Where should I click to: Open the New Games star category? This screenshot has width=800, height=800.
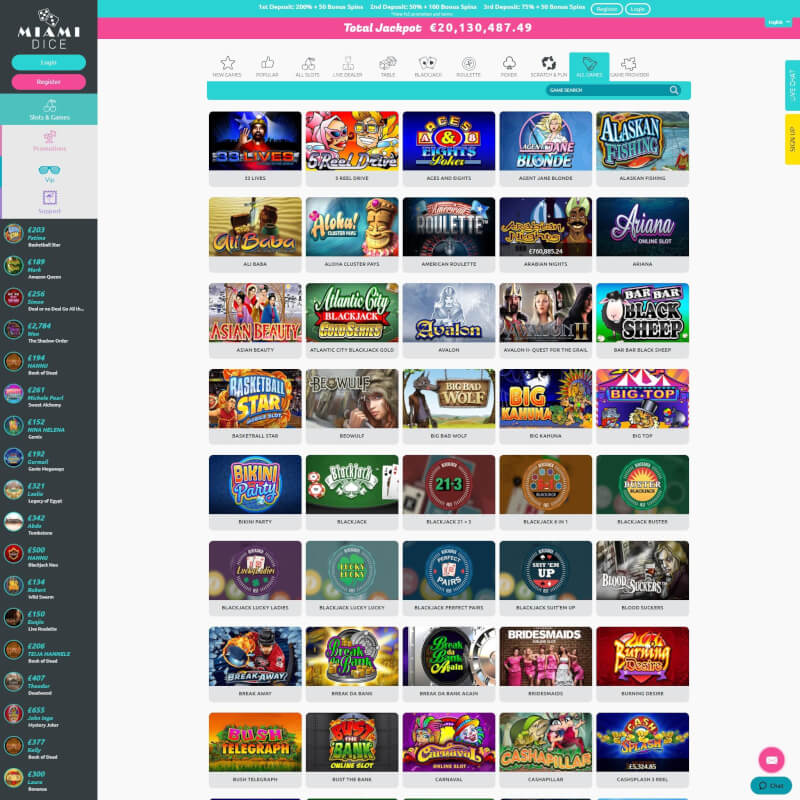pyautogui.click(x=227, y=66)
